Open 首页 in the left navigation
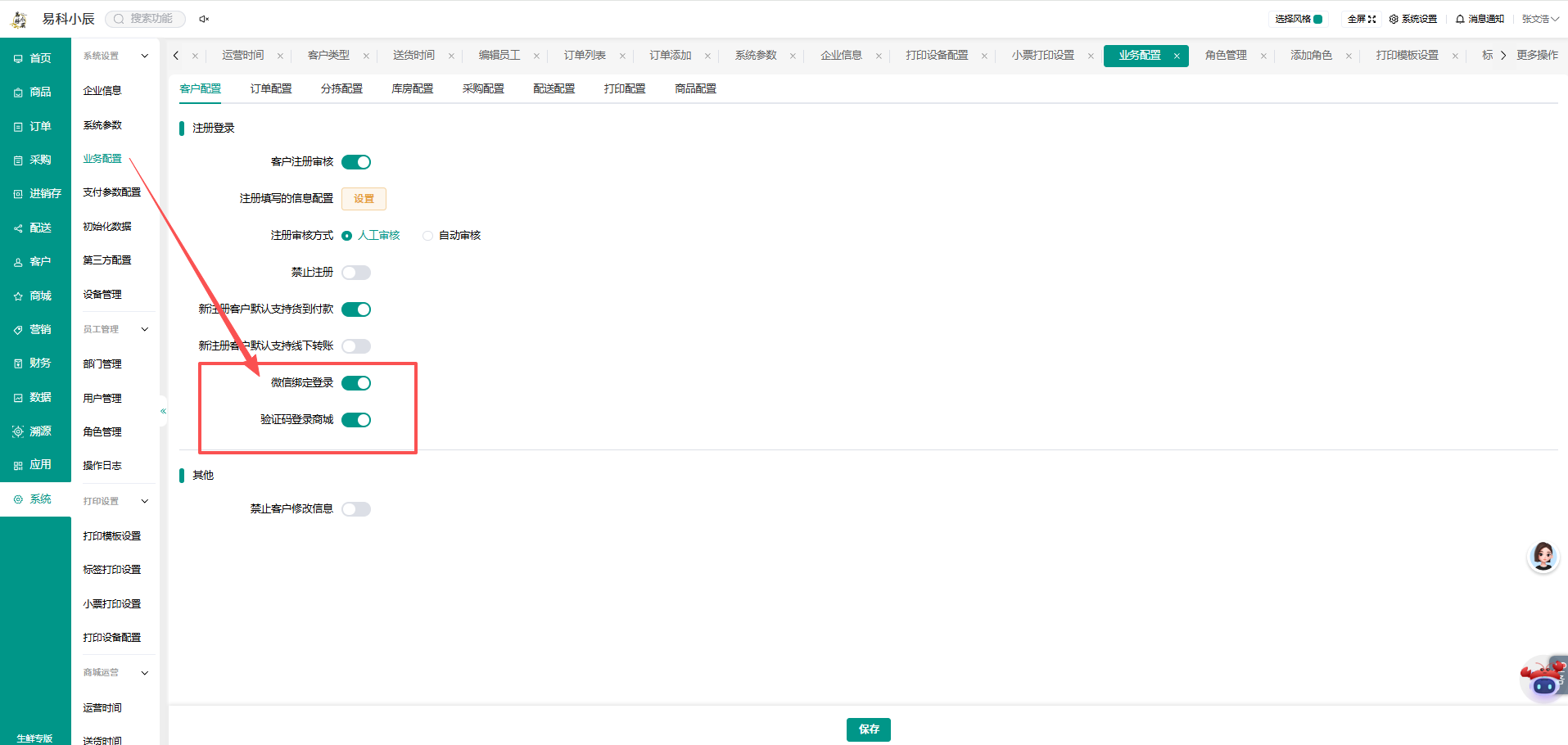This screenshot has width=1568, height=745. click(34, 58)
